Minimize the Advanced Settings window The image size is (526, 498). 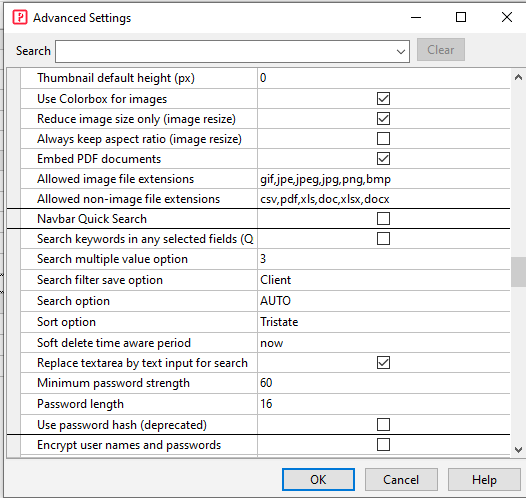pyautogui.click(x=416, y=17)
